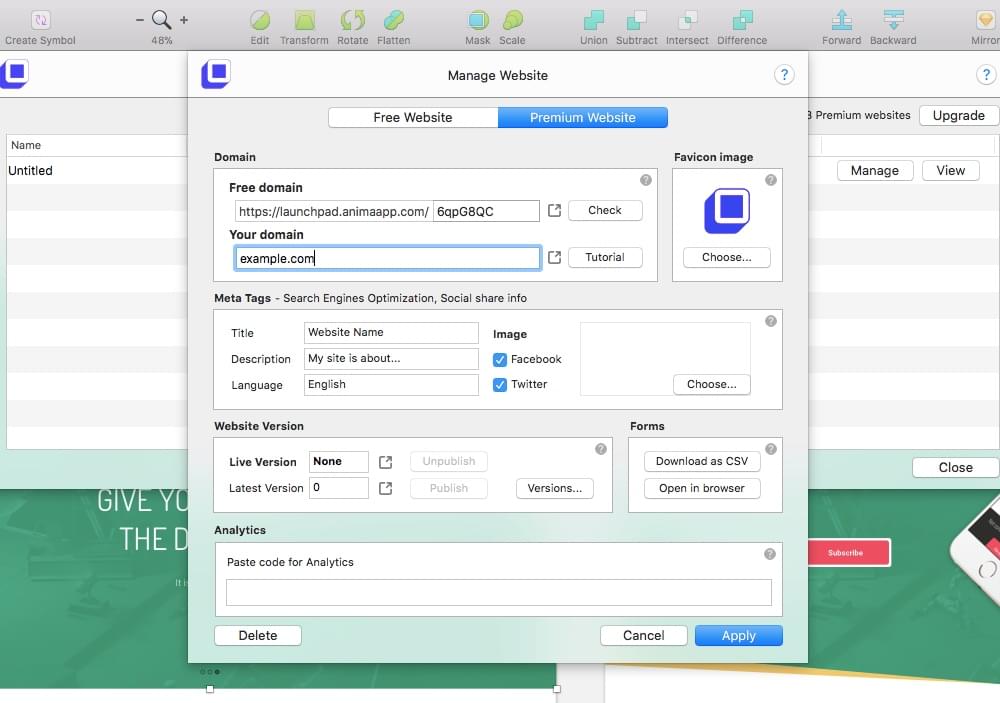Click zoom in plus button

click(184, 20)
